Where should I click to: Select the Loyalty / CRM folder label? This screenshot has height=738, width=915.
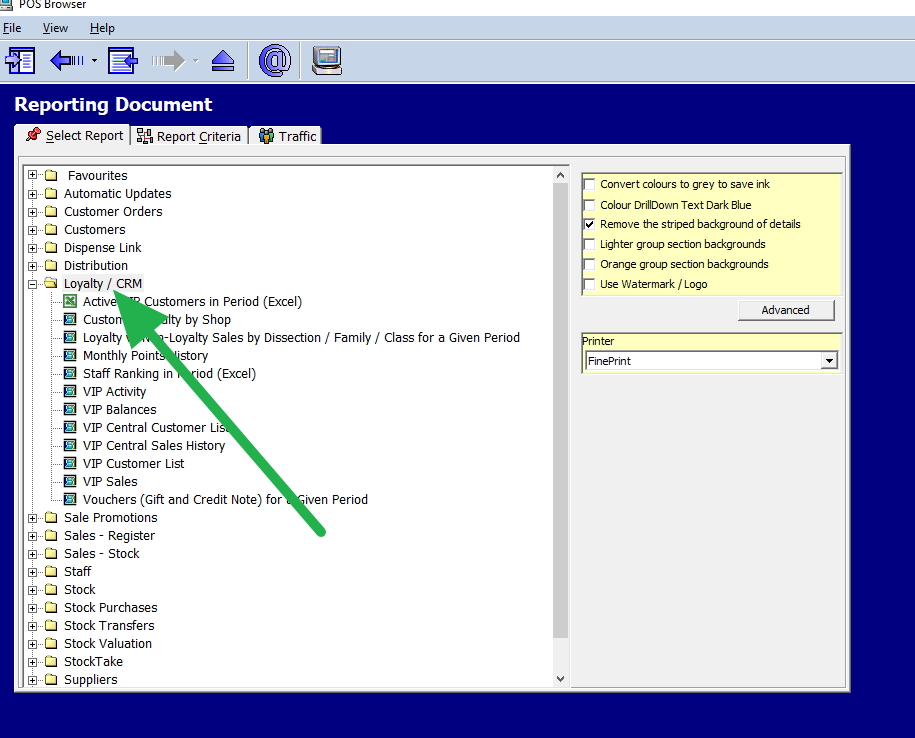(x=103, y=284)
